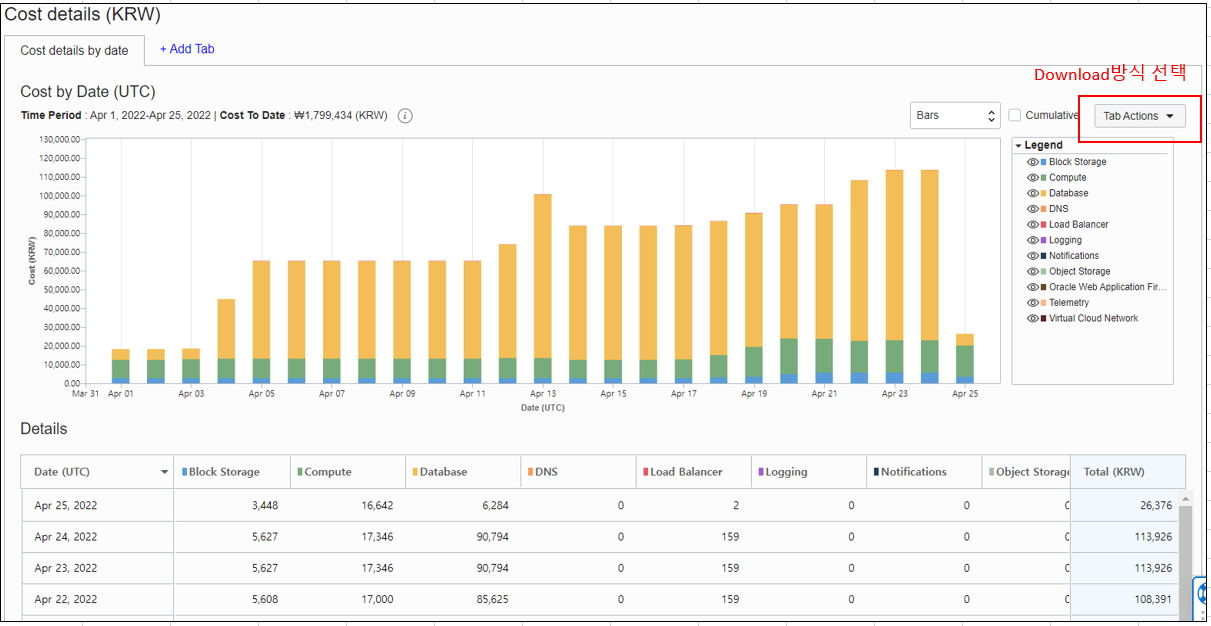Select the Cost details by date tab
This screenshot has width=1211, height=626.
click(x=75, y=50)
